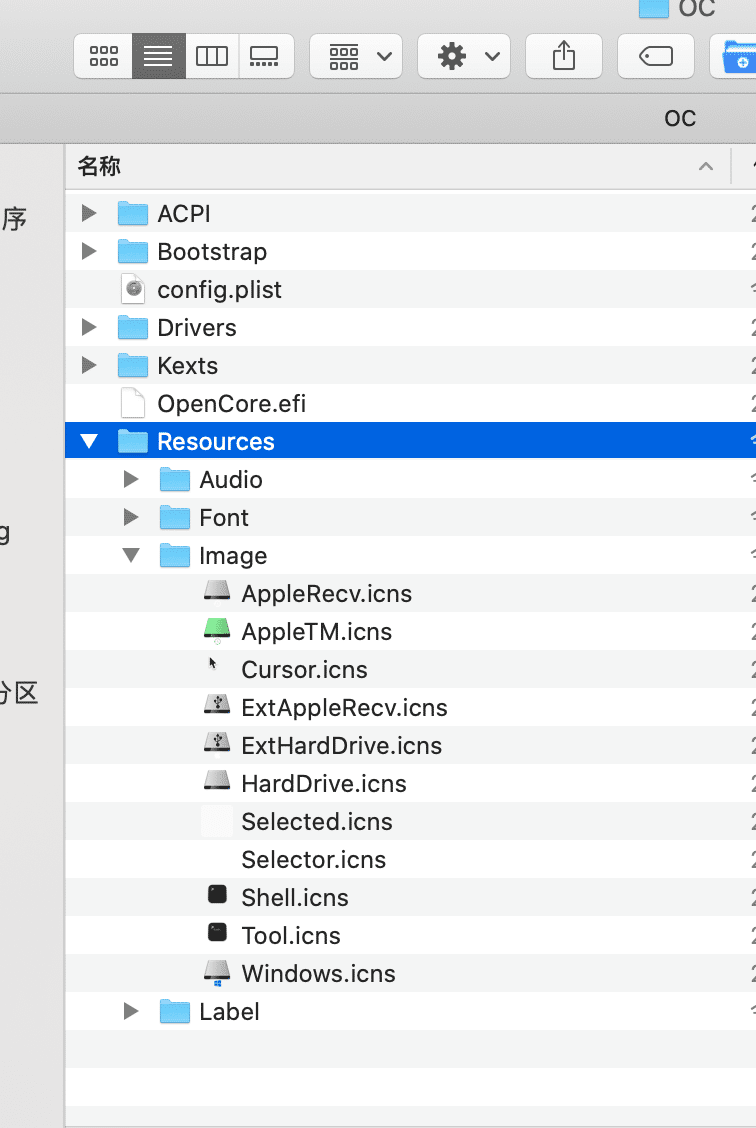Select the ExtHardDrive.icns file name
Image resolution: width=756 pixels, height=1128 pixels.
(x=342, y=746)
